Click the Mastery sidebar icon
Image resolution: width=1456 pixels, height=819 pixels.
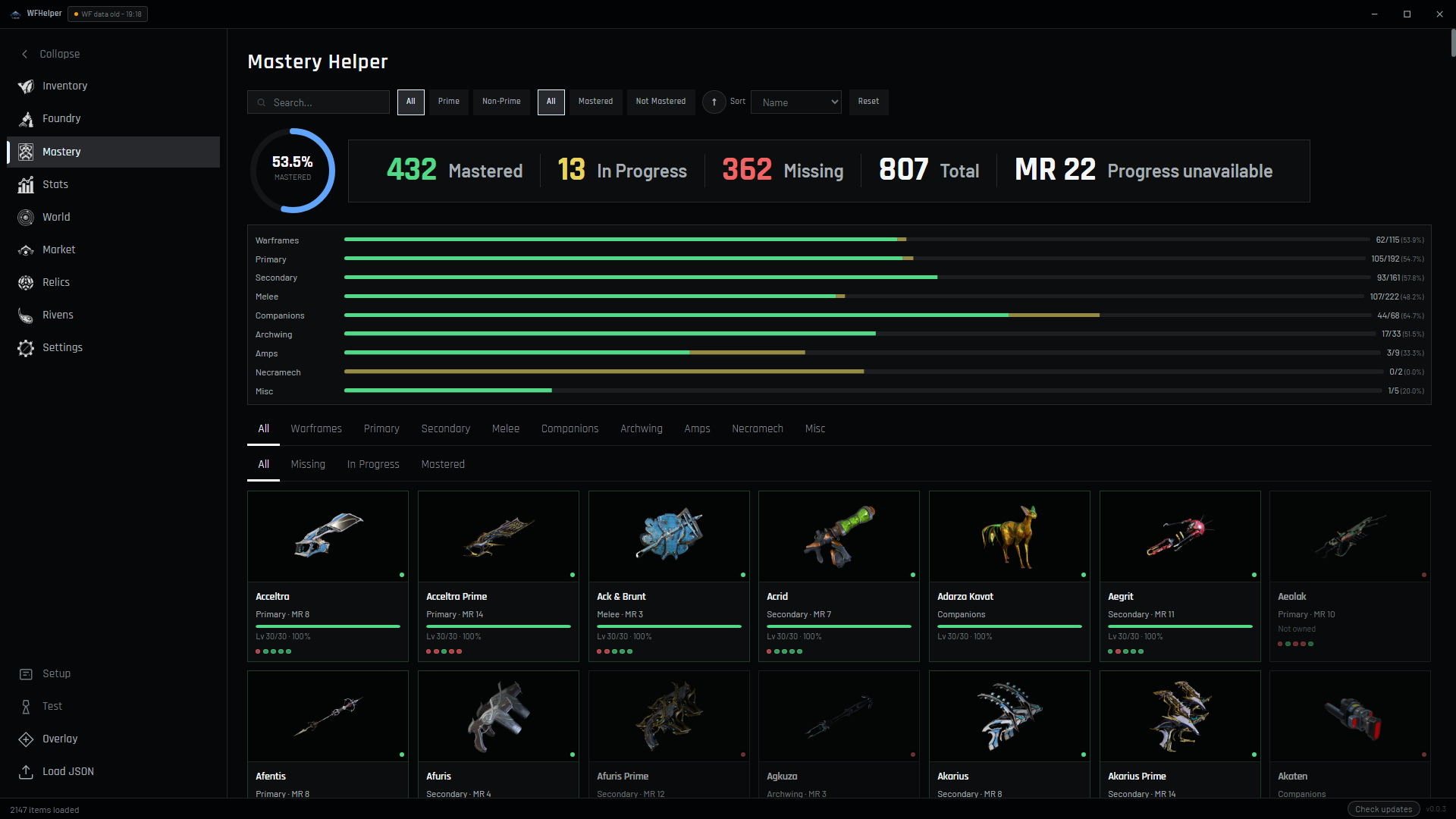click(26, 152)
